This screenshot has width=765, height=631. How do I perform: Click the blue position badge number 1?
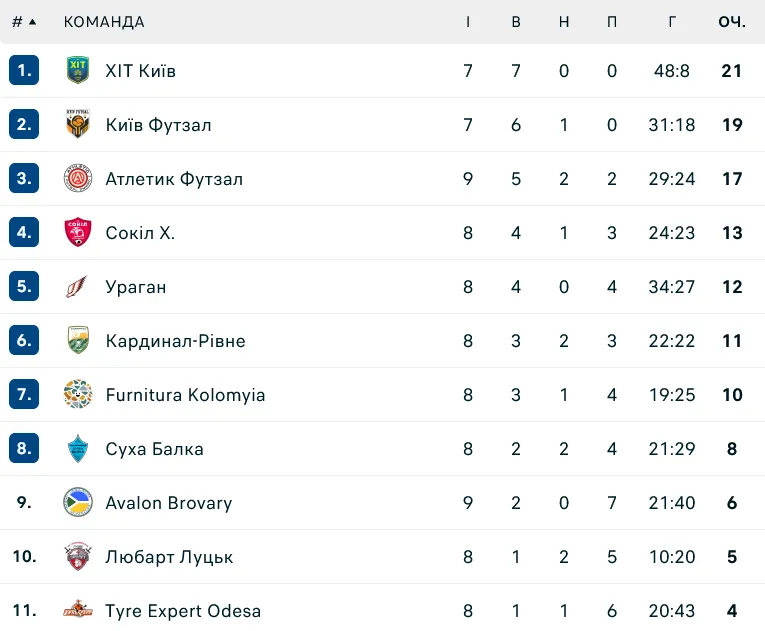(24, 70)
